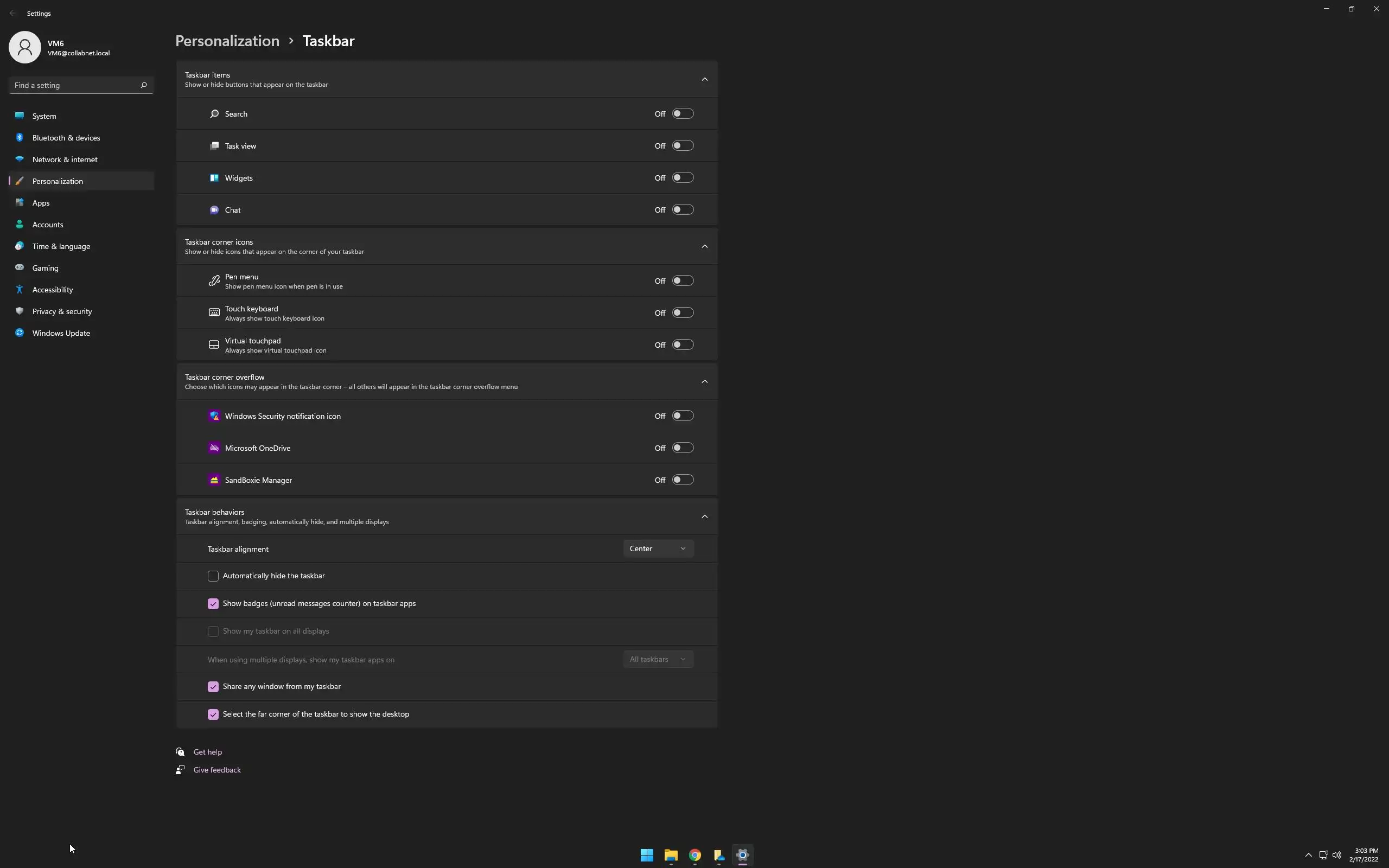Click the VM6 user profile avatar
1389x868 pixels.
click(x=24, y=47)
